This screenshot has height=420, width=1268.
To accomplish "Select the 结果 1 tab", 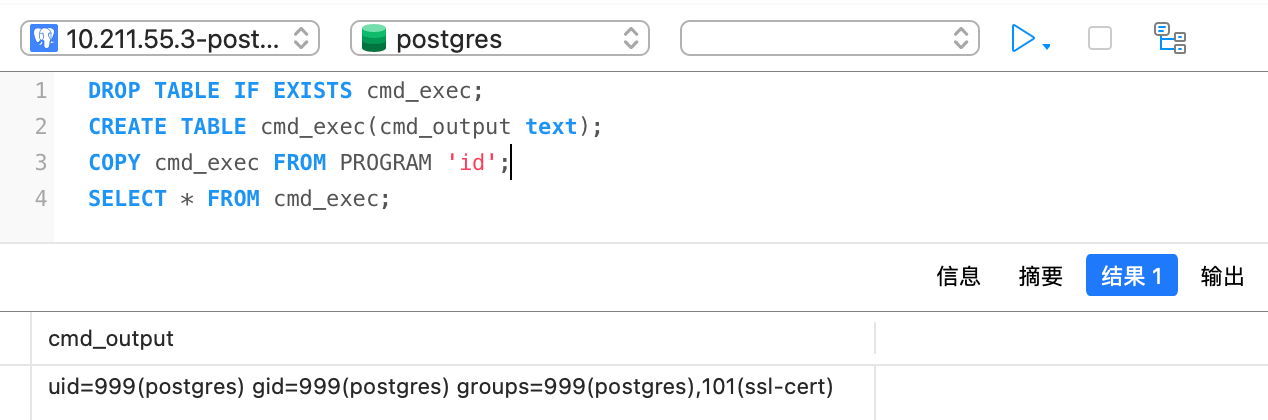I will [1131, 276].
